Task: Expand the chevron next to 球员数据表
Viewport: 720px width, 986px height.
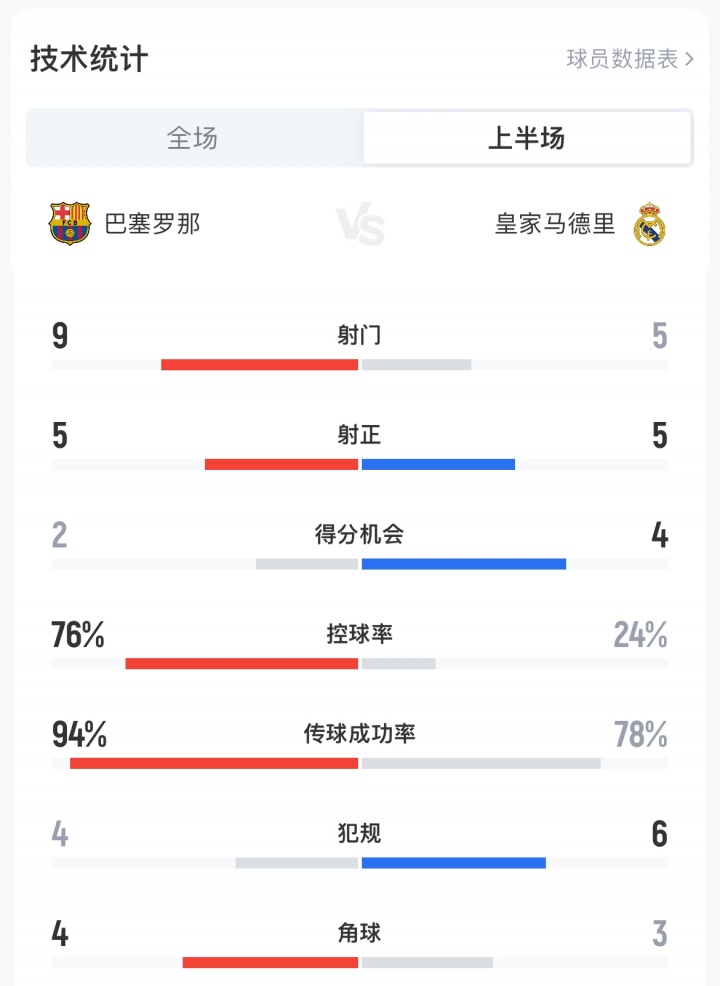Action: (x=690, y=59)
